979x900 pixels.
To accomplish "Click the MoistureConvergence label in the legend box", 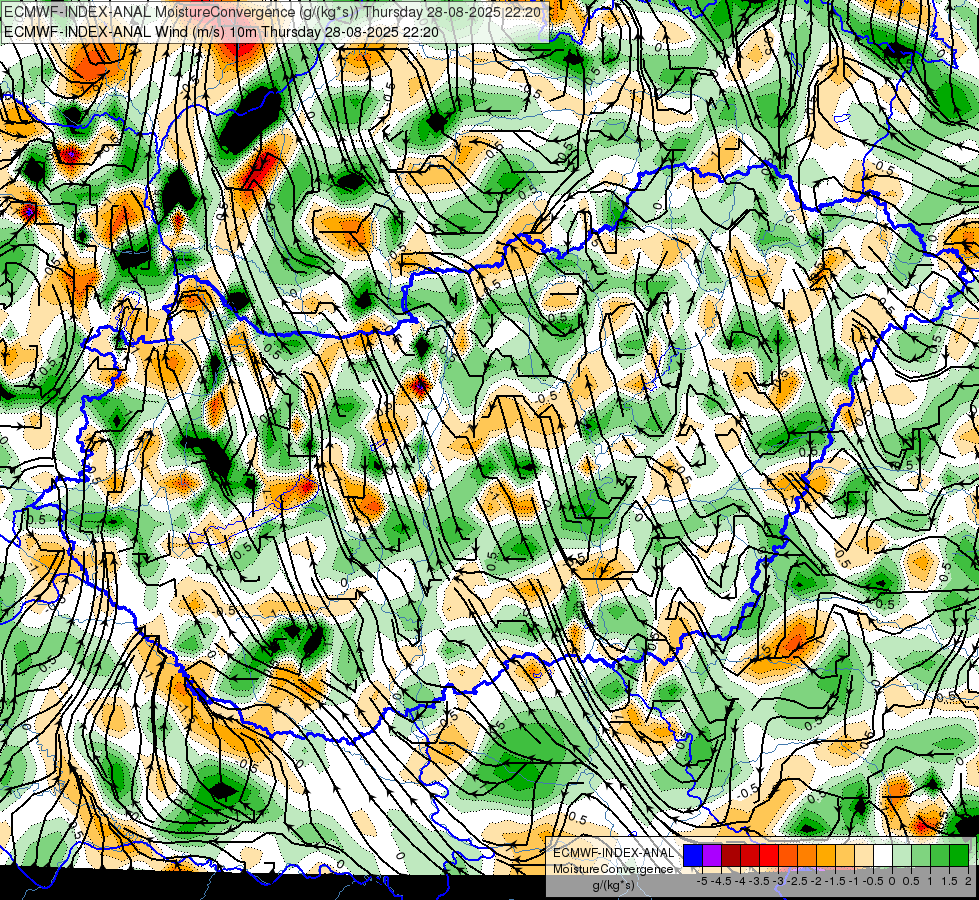I will [613, 869].
